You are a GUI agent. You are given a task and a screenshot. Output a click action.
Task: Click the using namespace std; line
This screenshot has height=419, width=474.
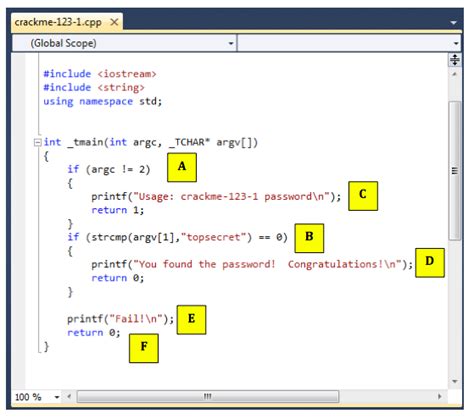102,101
